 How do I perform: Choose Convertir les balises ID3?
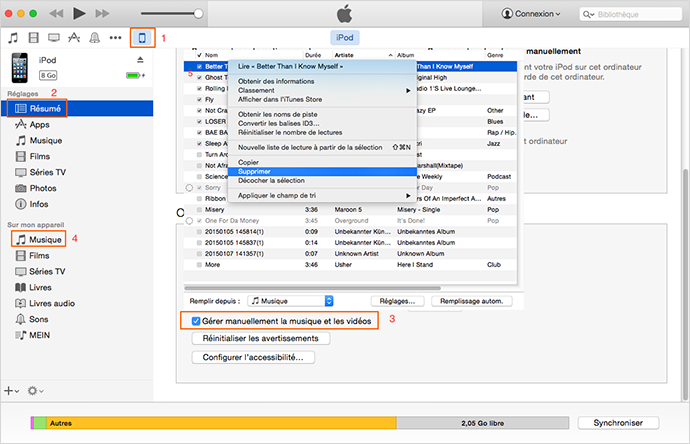(322, 123)
